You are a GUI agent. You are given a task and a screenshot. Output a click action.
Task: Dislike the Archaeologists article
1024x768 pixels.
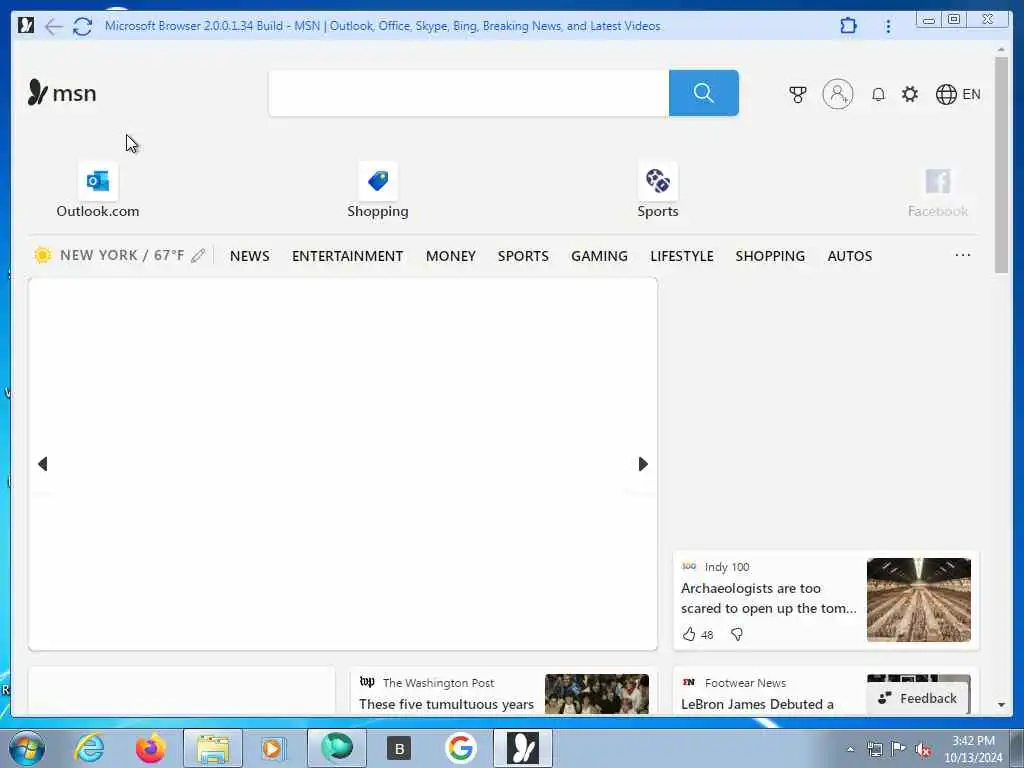[737, 634]
